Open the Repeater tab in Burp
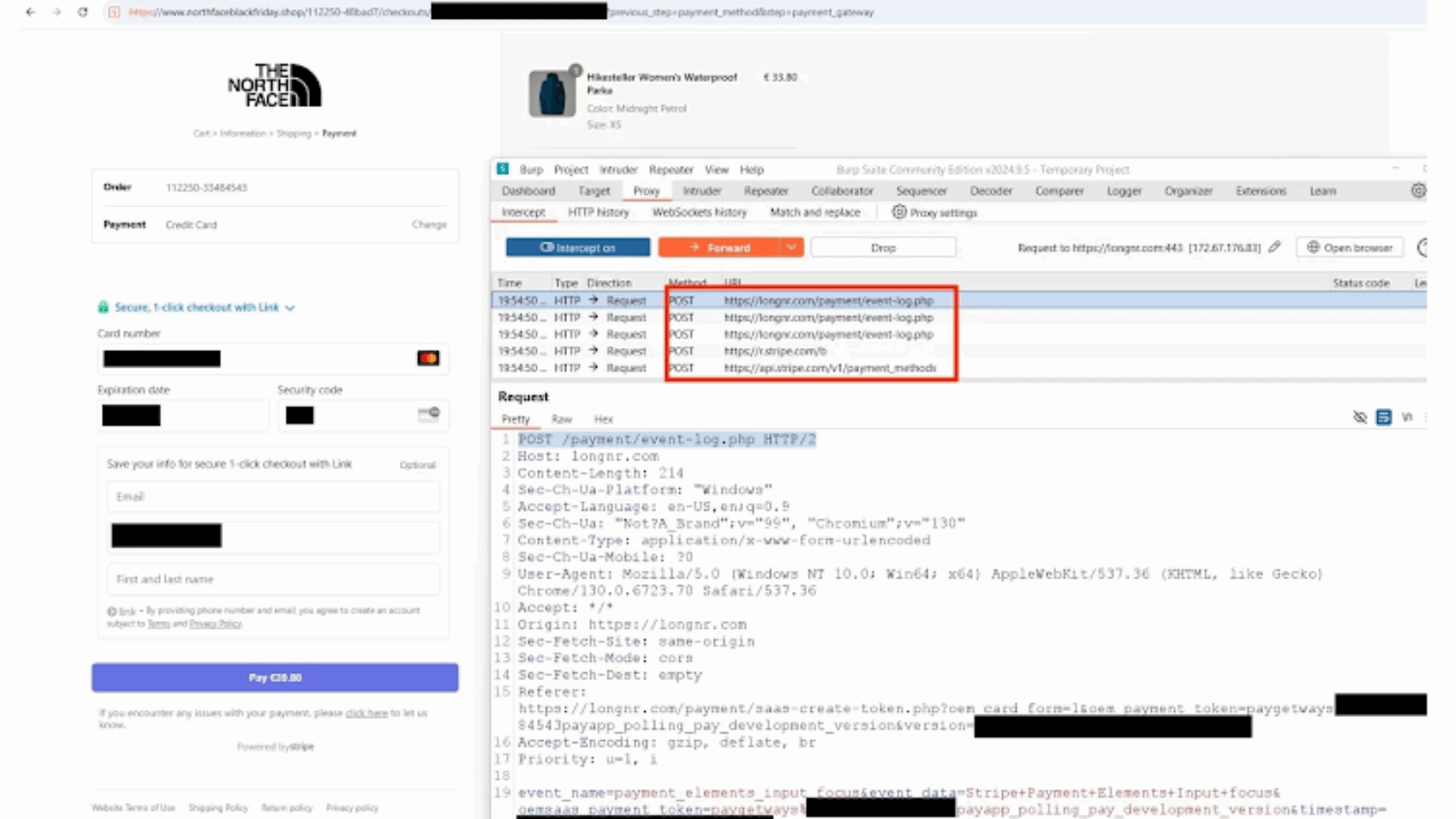 point(765,191)
